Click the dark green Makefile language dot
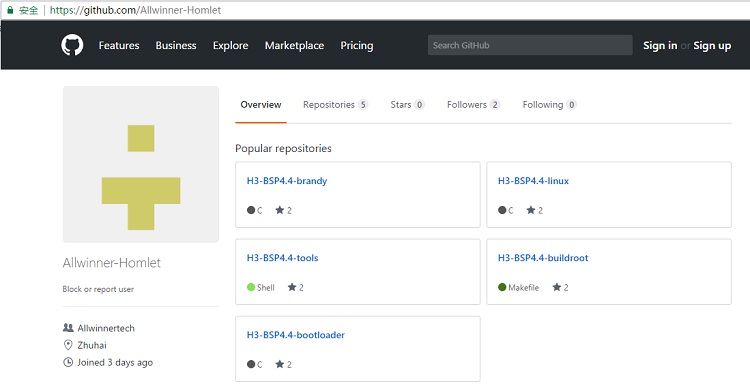 [502, 287]
